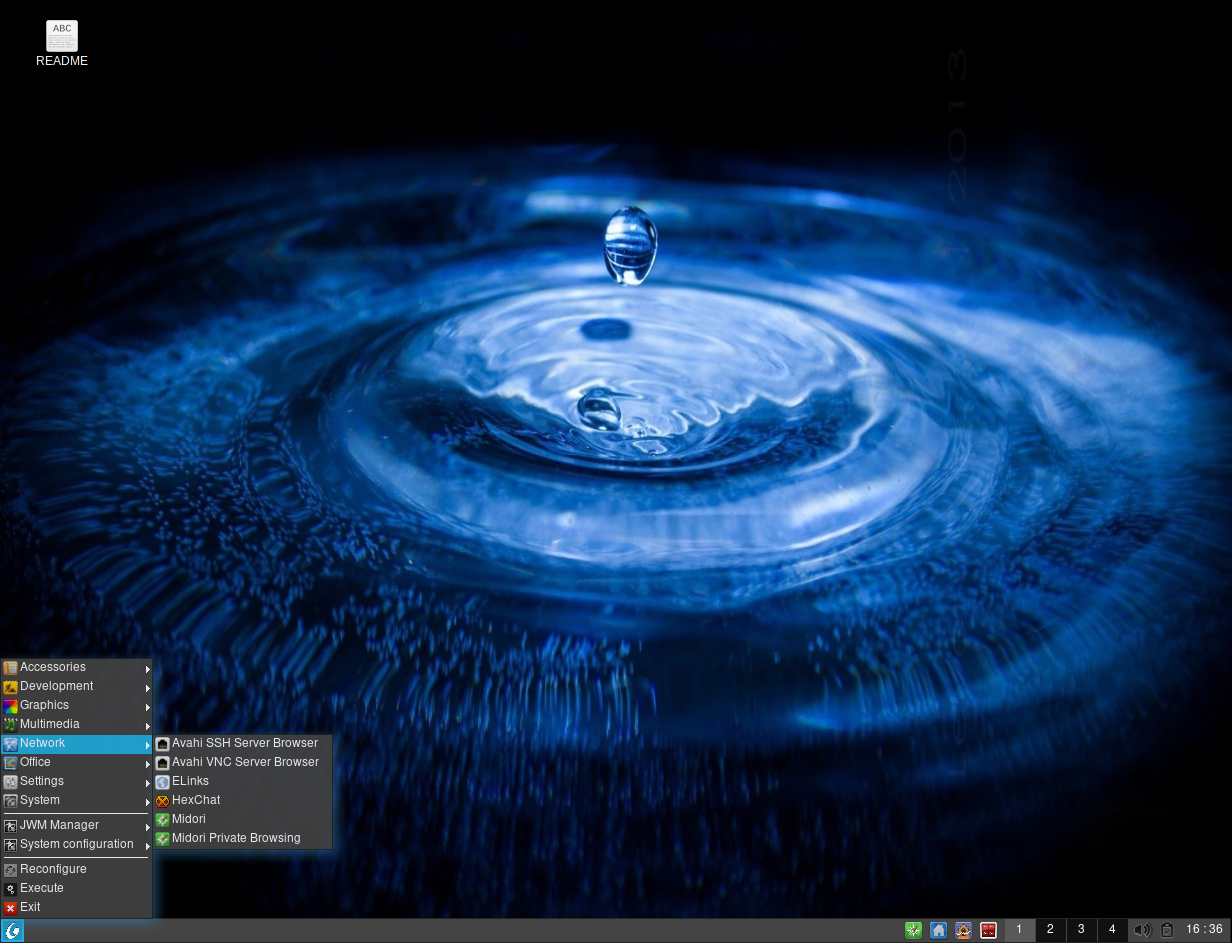Image resolution: width=1232 pixels, height=943 pixels.
Task: Open HexChat via its orange X icon
Action: pyautogui.click(x=162, y=801)
